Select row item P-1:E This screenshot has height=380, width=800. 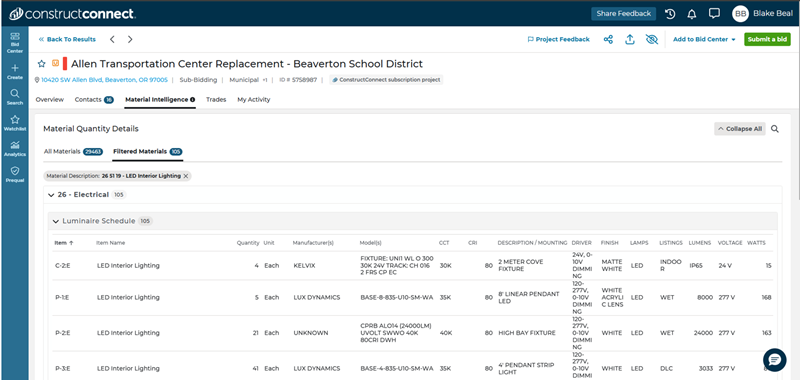point(62,297)
